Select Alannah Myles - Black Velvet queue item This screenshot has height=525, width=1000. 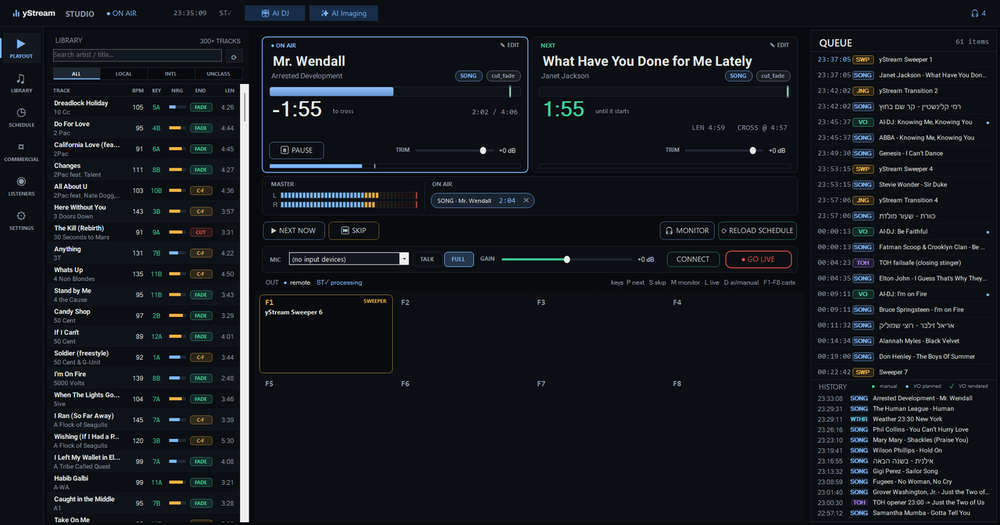pyautogui.click(x=903, y=341)
